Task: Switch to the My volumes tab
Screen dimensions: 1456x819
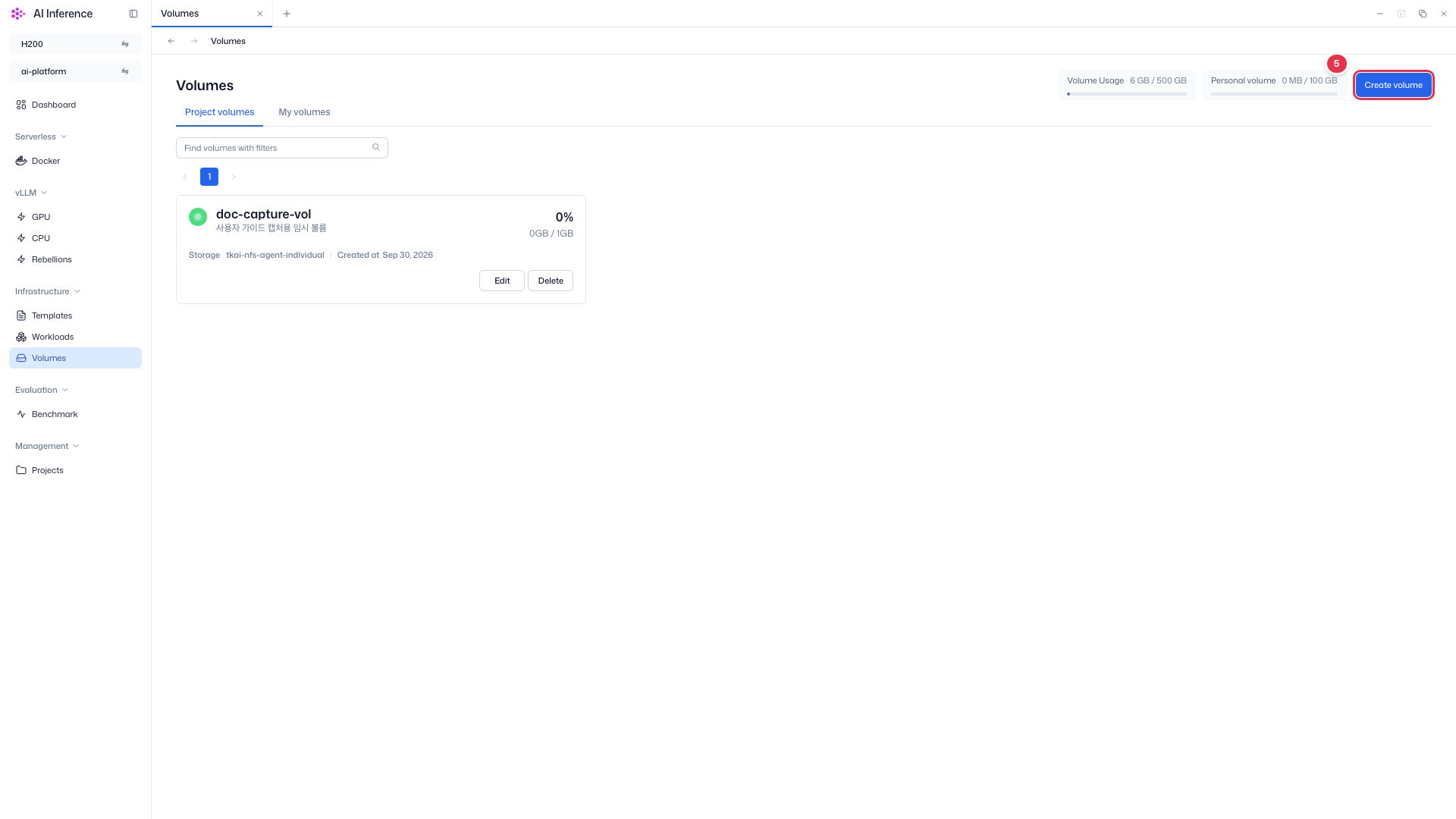Action: [304, 112]
